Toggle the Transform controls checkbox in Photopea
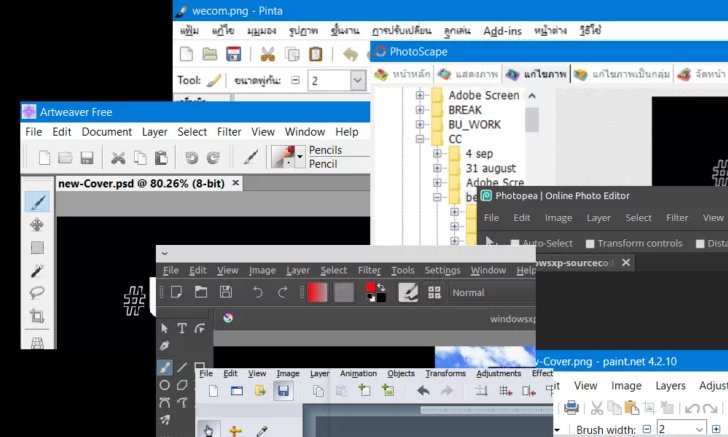This screenshot has height=437, width=728. tap(590, 243)
